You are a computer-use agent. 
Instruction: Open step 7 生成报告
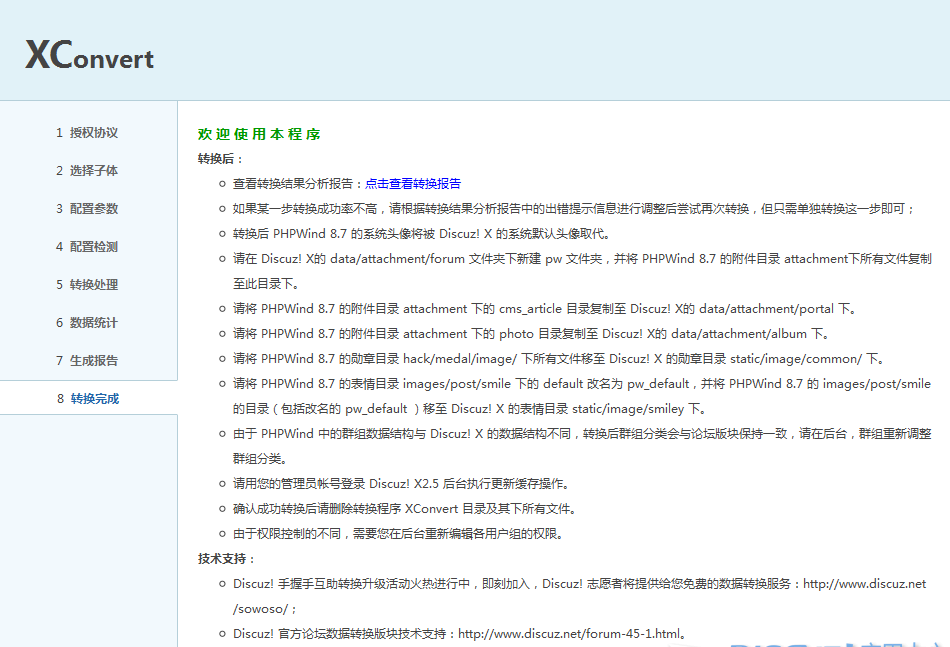tap(87, 360)
